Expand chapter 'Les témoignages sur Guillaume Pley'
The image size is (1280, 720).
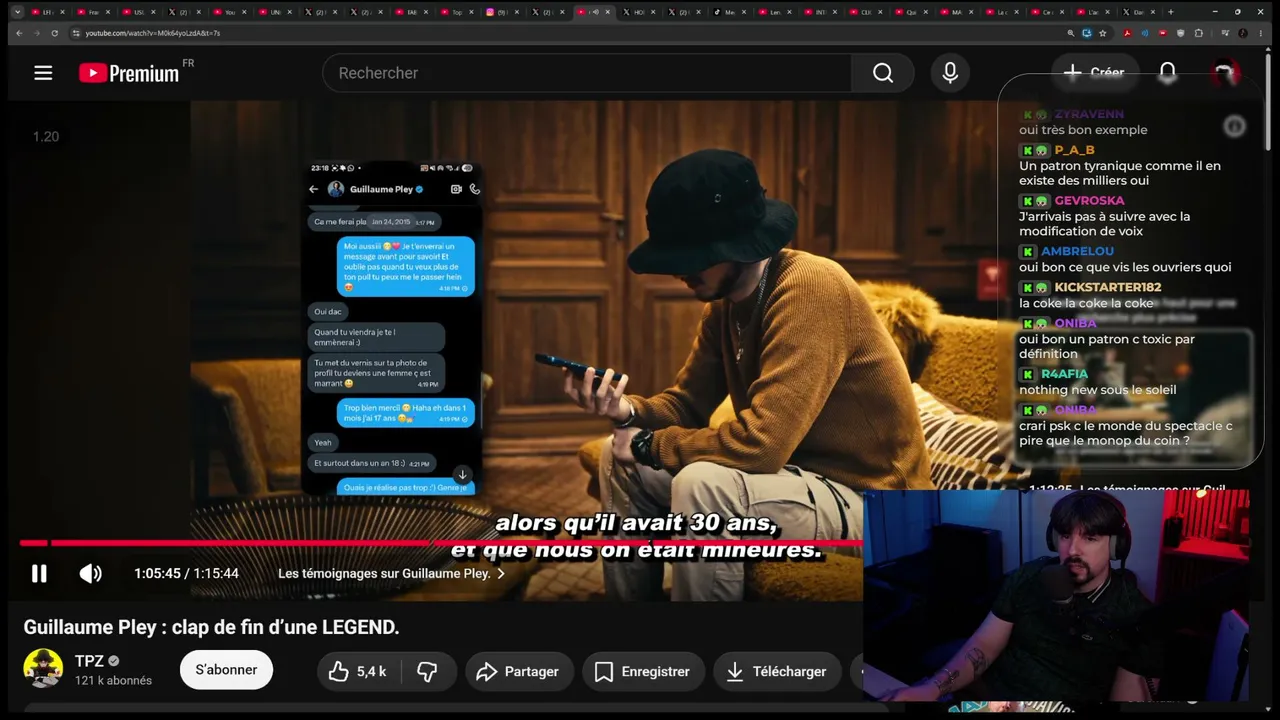tap(392, 573)
